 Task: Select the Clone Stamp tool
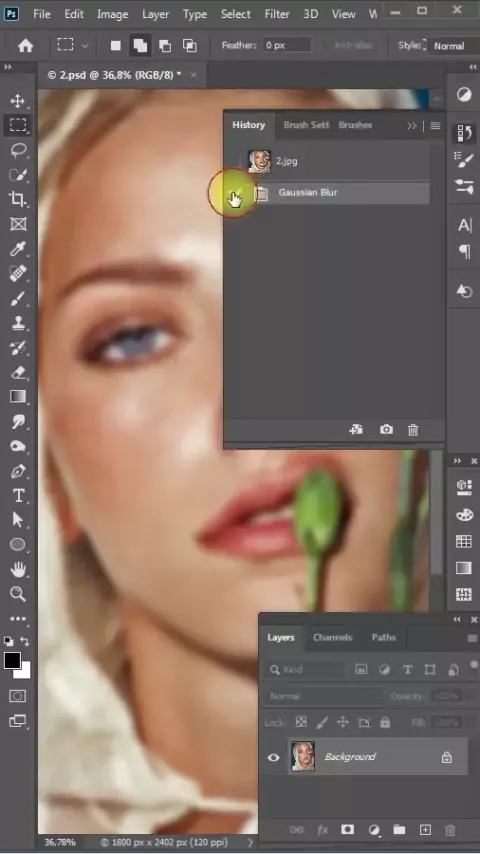(x=17, y=323)
